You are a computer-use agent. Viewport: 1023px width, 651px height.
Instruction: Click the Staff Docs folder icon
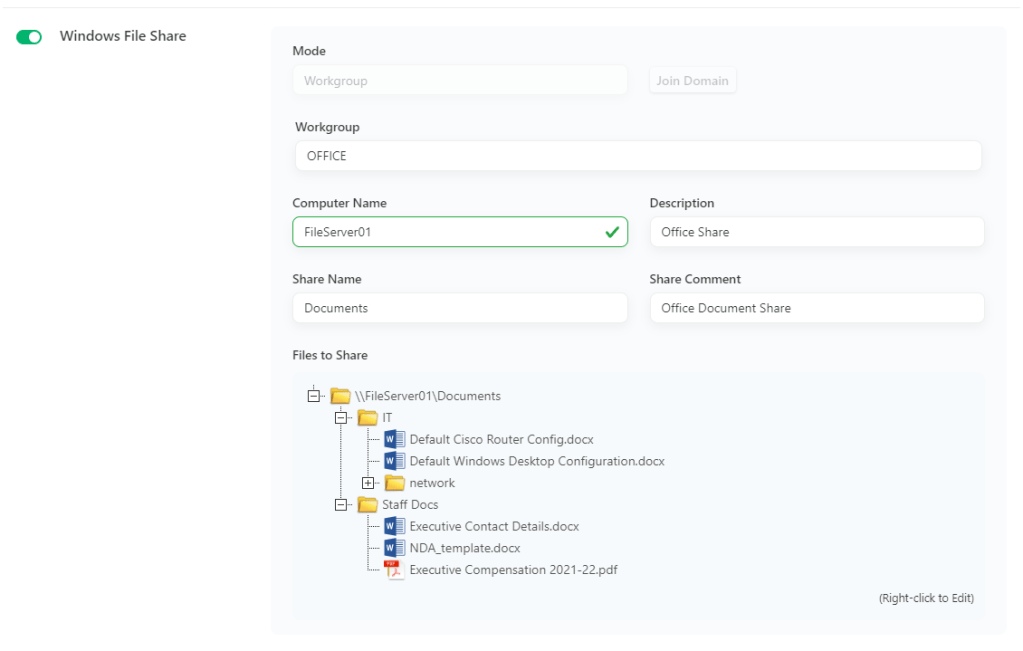point(367,505)
